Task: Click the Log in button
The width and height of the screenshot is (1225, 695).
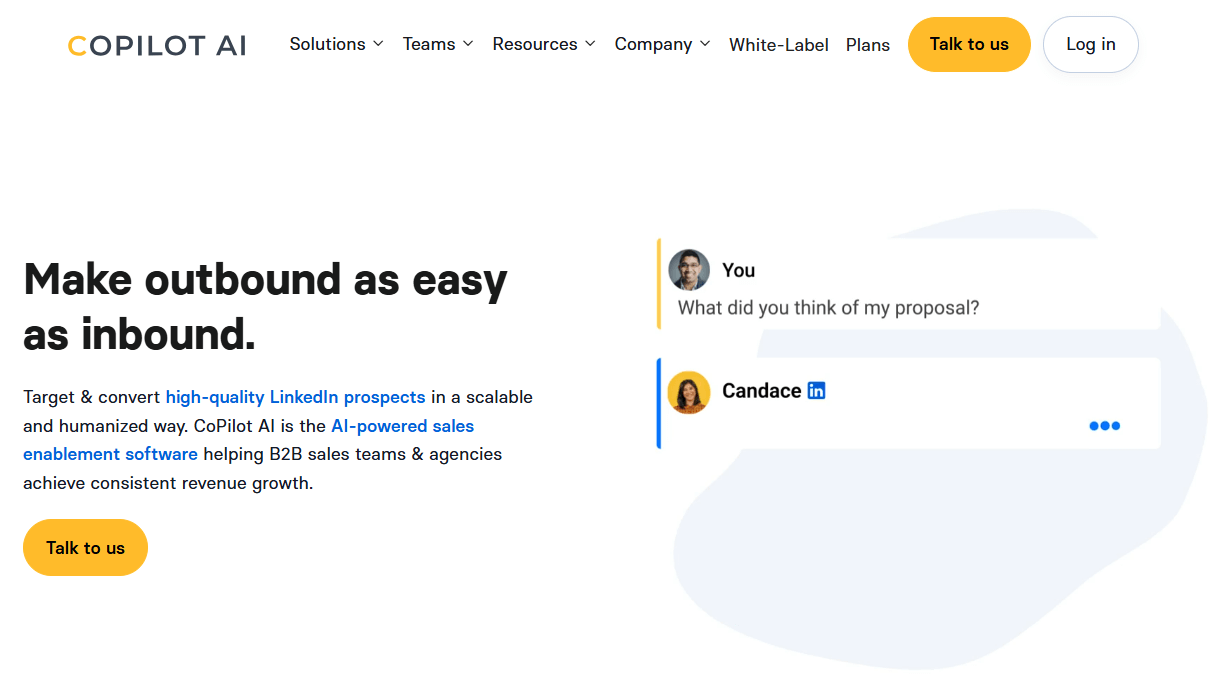Action: coord(1090,44)
